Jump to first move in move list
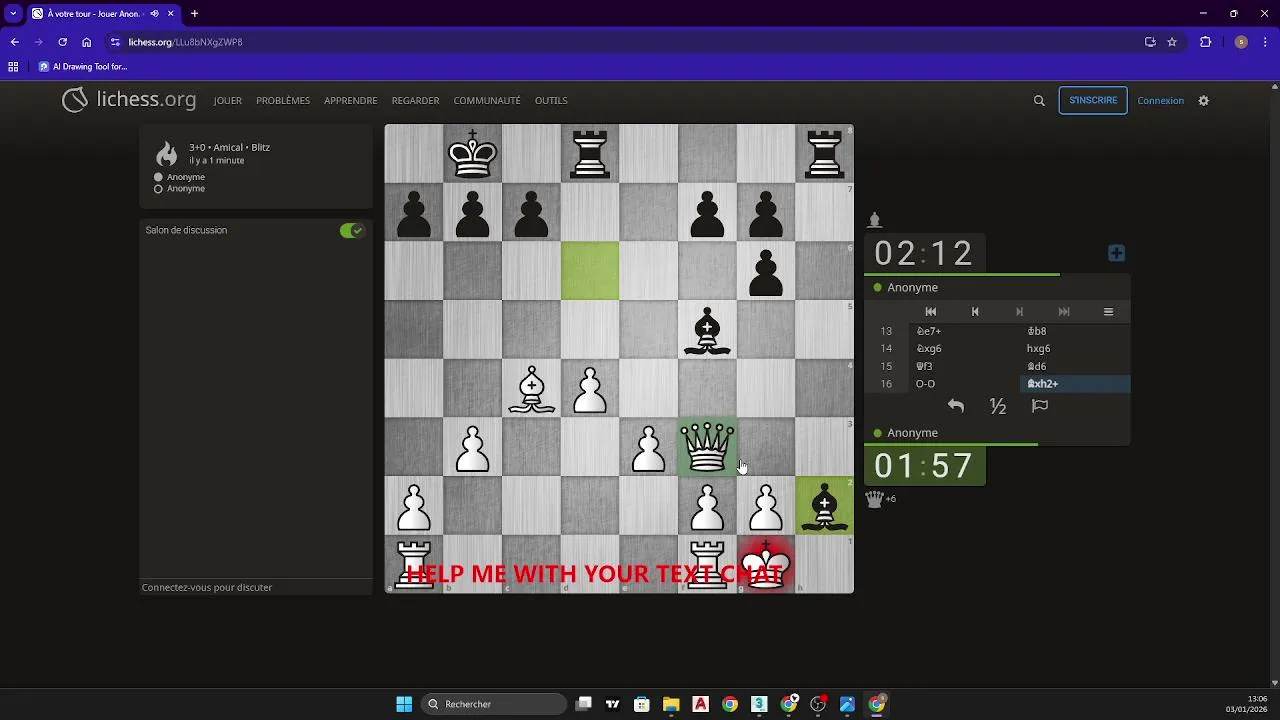1280x720 pixels. [931, 312]
